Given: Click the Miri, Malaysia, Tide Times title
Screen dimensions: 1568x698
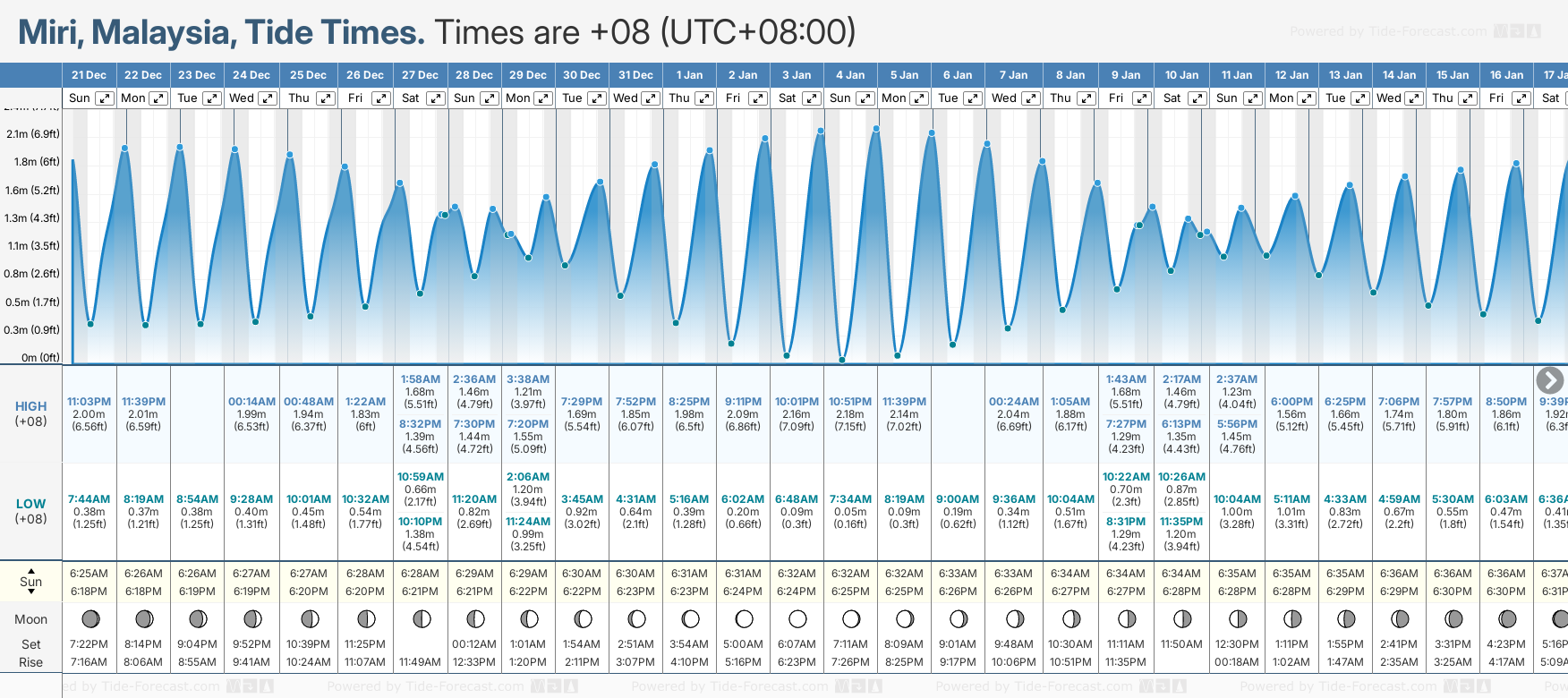Looking at the screenshot, I should pos(221,32).
